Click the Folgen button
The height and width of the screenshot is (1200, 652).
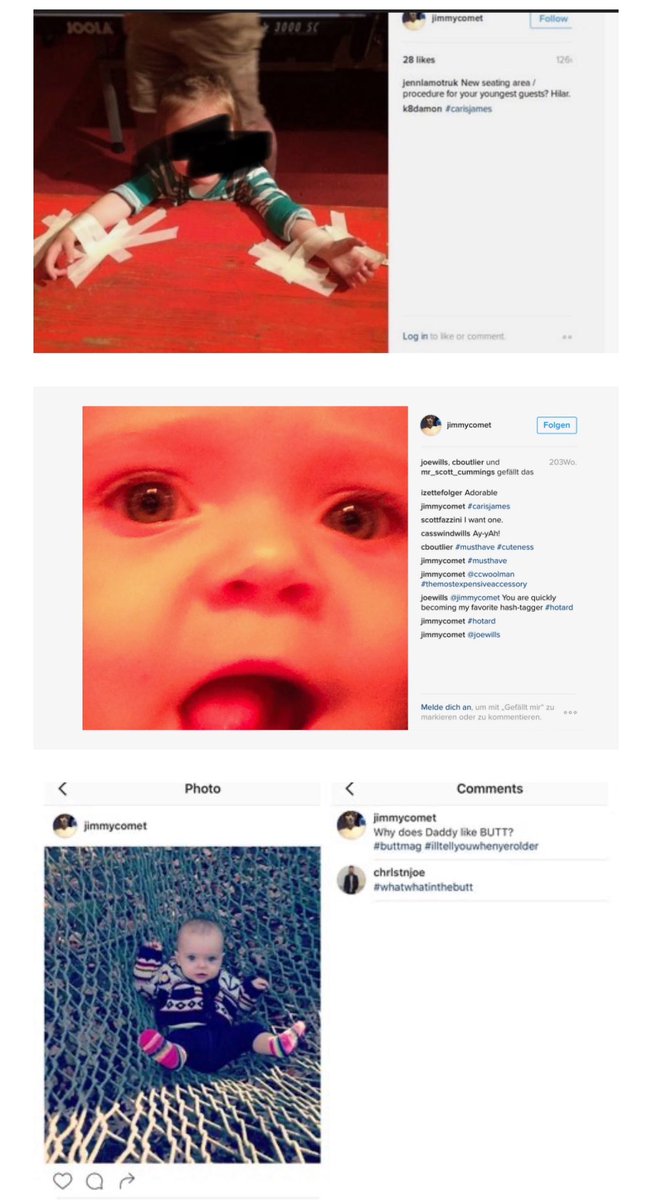click(556, 425)
